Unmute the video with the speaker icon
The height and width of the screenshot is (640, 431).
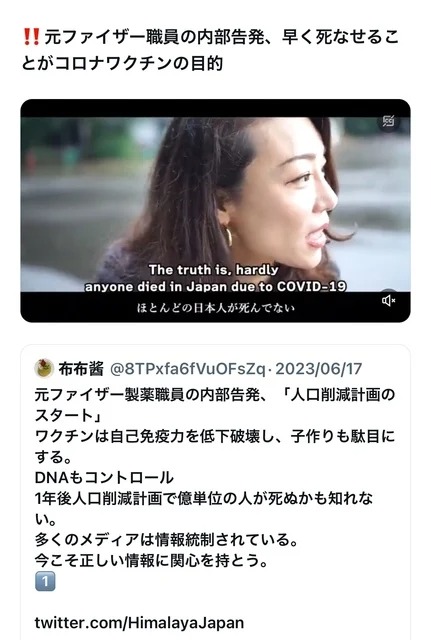[x=389, y=301]
